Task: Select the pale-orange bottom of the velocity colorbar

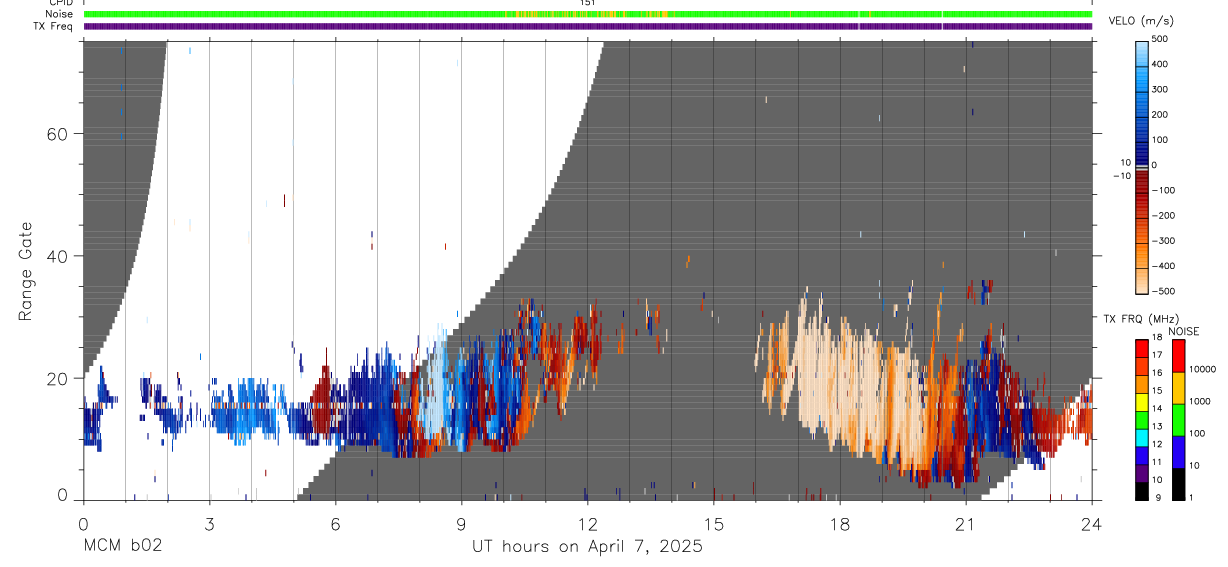Action: (1142, 281)
